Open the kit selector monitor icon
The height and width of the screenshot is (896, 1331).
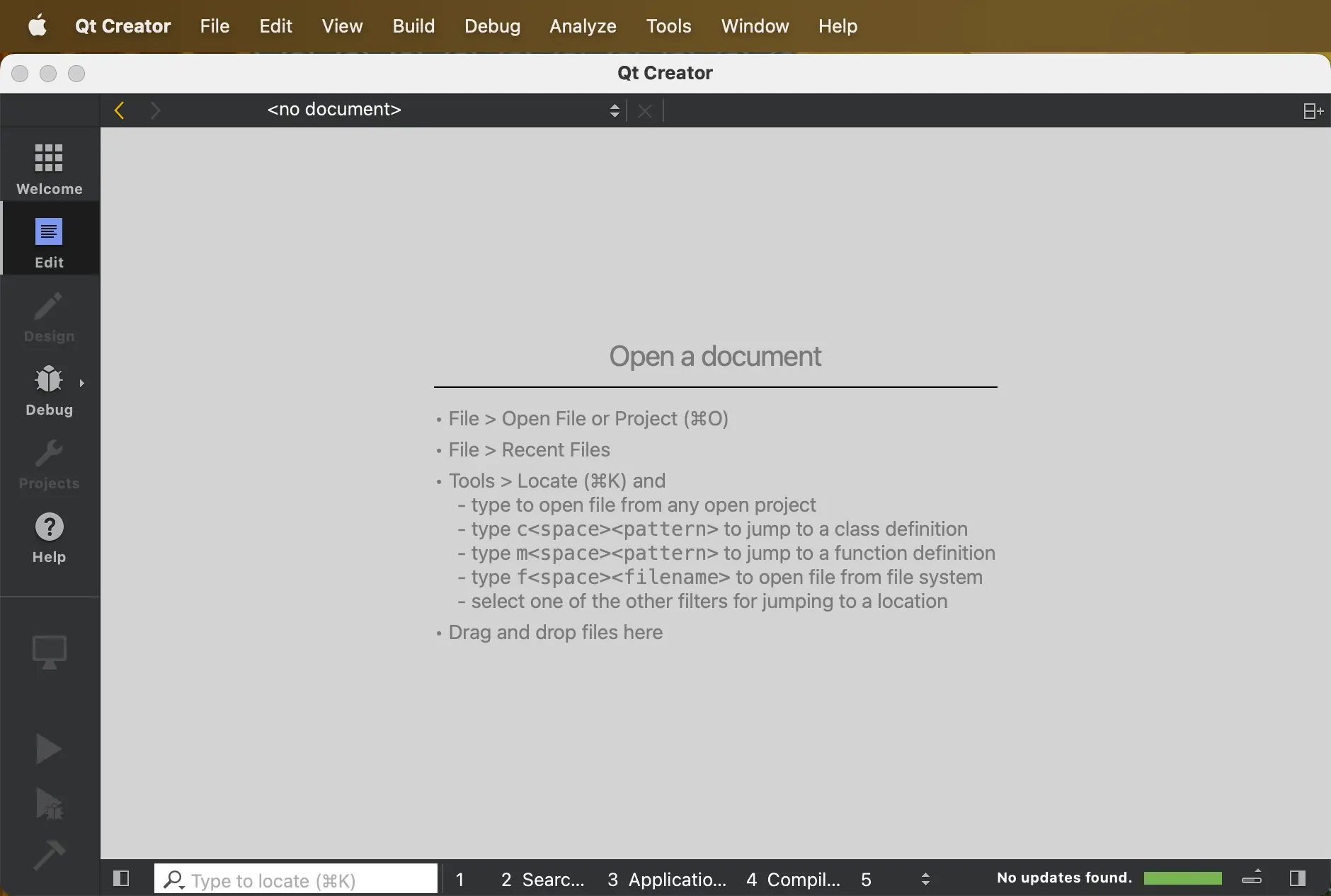[49, 651]
